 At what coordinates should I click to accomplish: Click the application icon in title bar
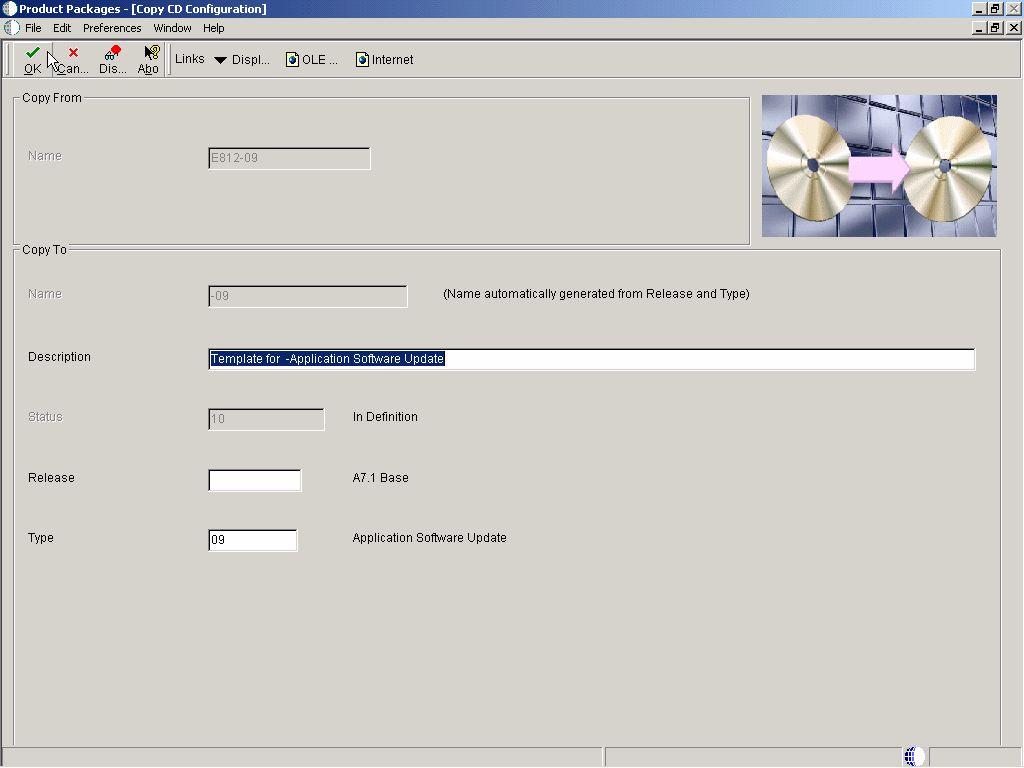10,9
